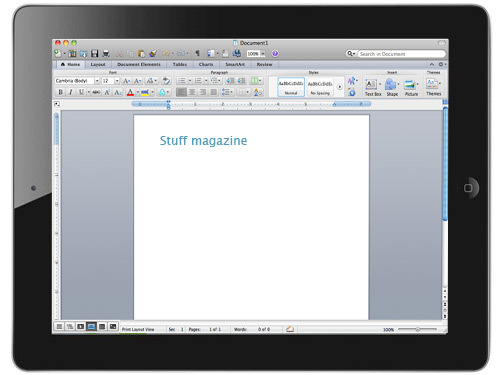
Task: Open ribbon preferences gear menu
Action: (x=441, y=64)
